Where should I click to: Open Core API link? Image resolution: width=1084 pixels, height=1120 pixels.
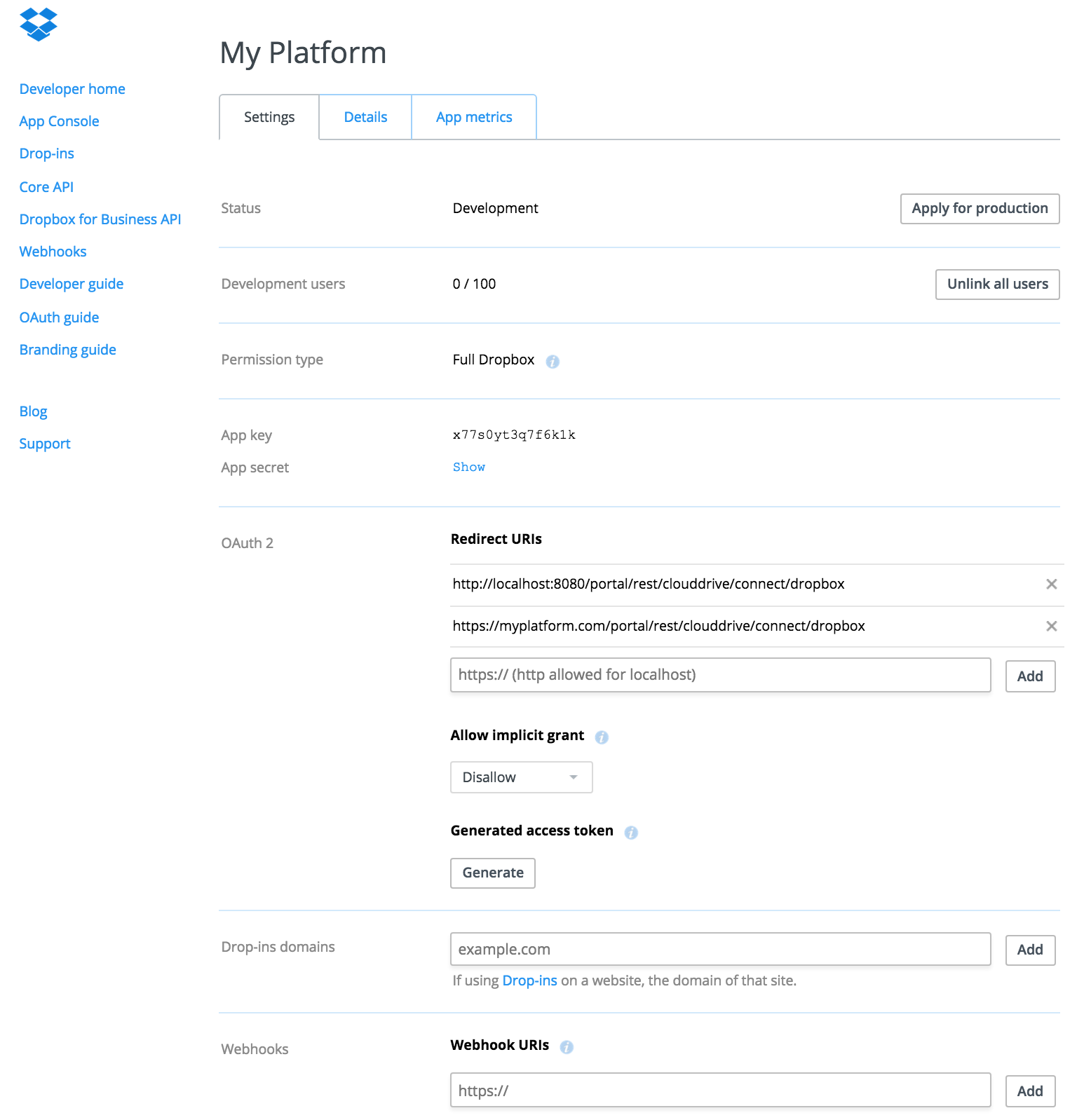46,187
